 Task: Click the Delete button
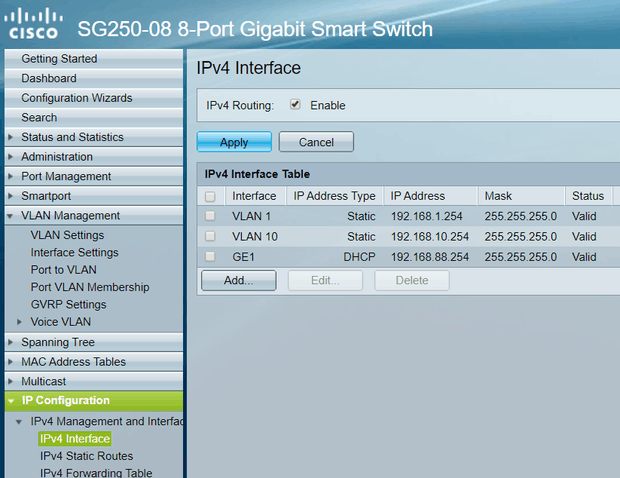(412, 280)
